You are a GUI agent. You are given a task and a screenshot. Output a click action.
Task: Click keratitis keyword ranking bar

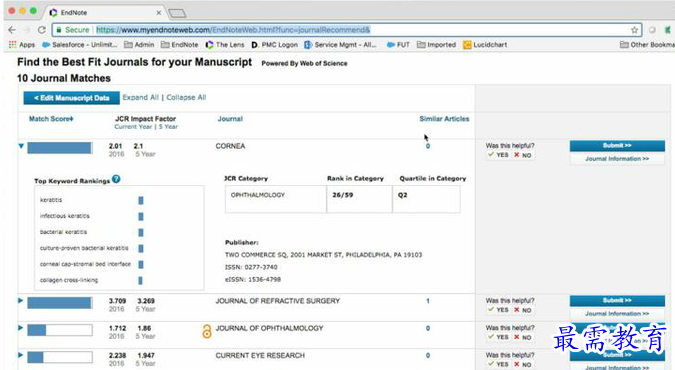(141, 200)
